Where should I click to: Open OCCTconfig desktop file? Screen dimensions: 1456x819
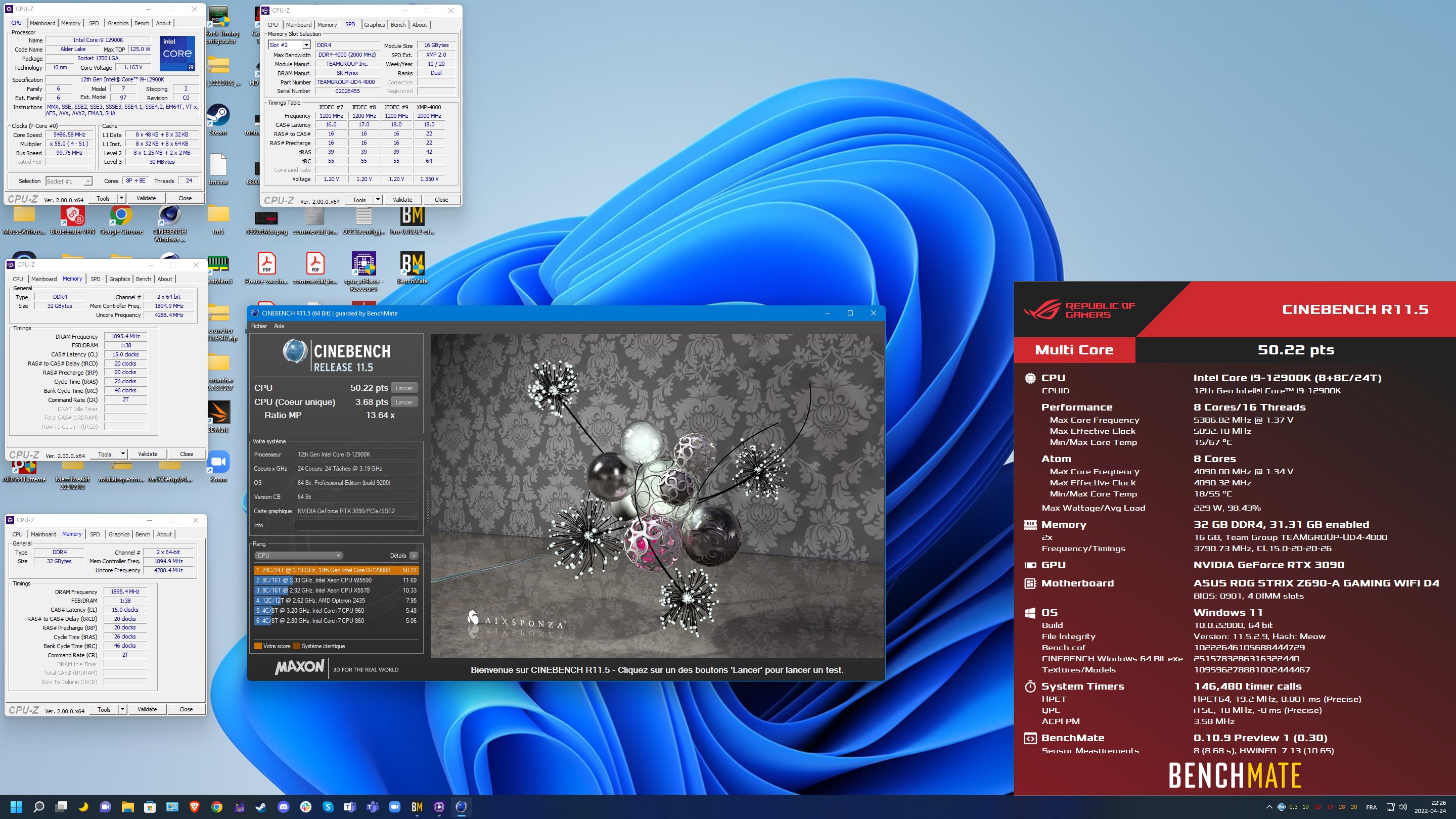point(363,220)
